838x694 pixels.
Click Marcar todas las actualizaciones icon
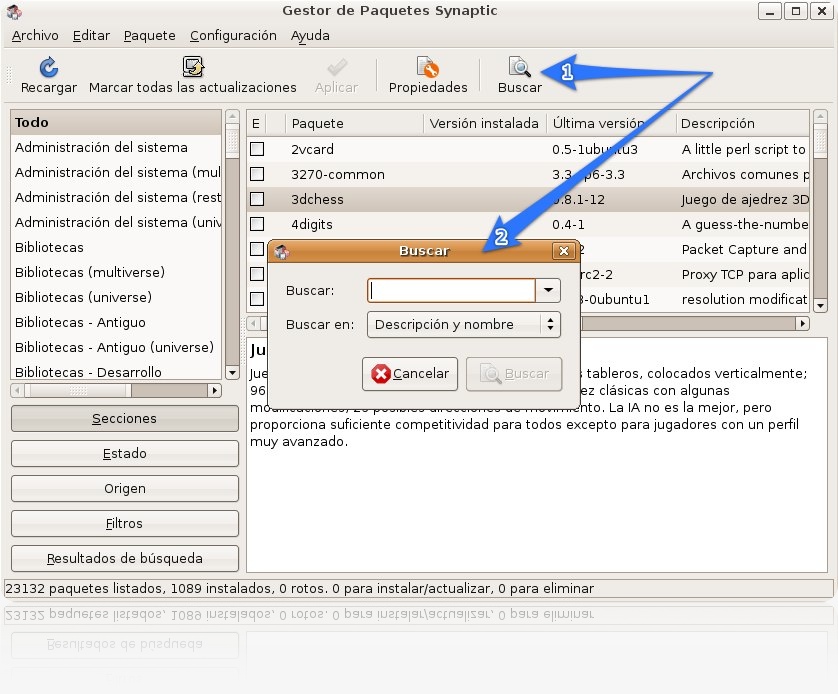[193, 67]
